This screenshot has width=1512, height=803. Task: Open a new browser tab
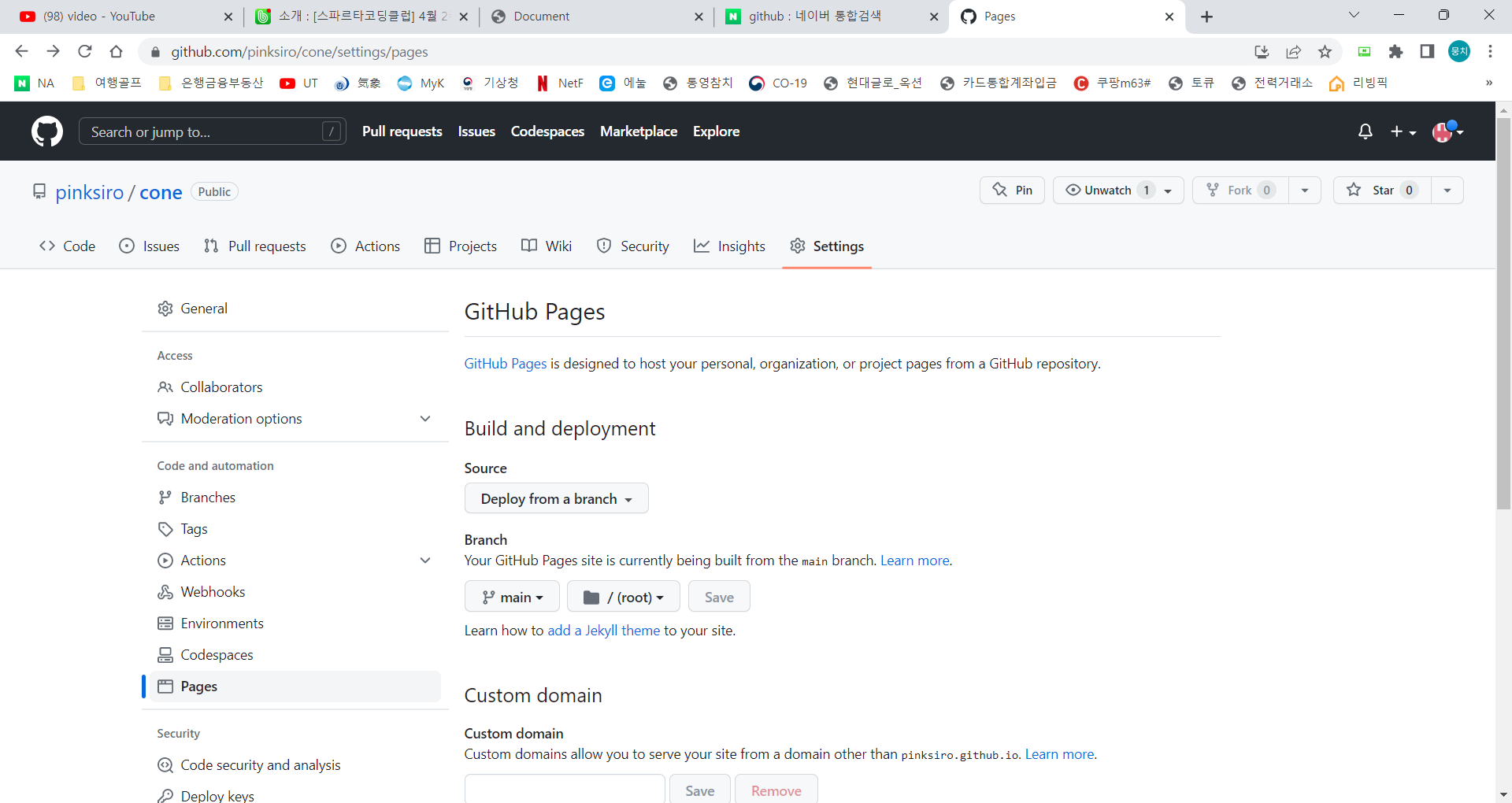click(x=1206, y=17)
